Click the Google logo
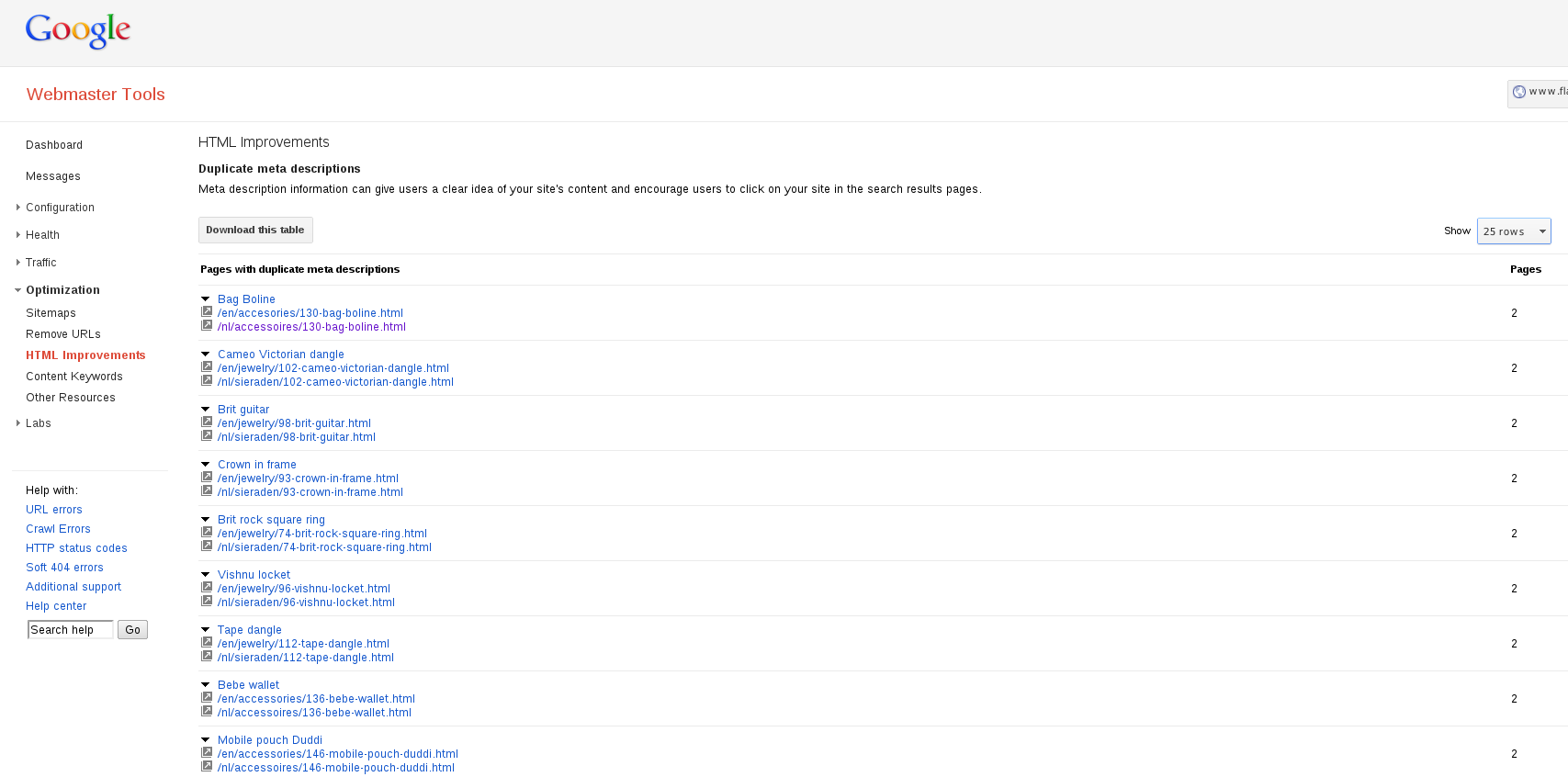Screen dimensions: 1568x777 coord(78,31)
